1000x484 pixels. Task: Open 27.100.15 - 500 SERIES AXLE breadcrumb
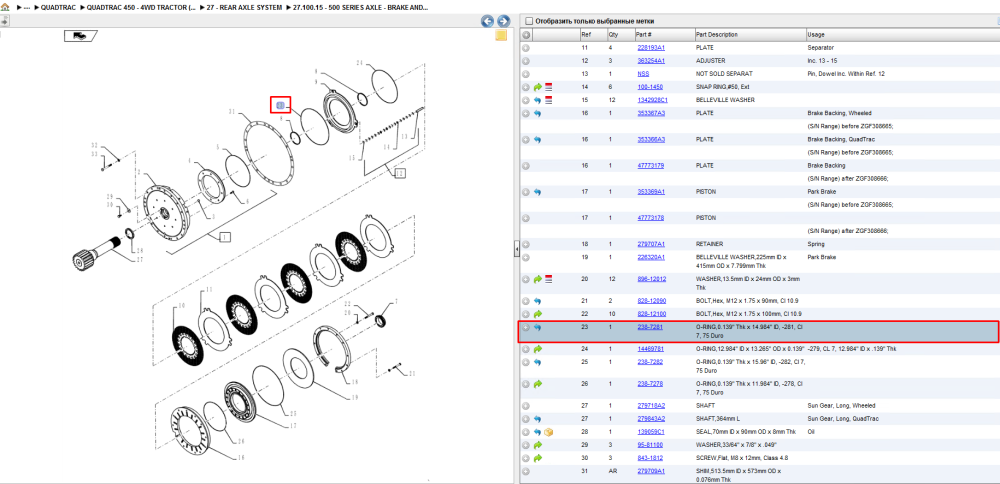tap(360, 7)
